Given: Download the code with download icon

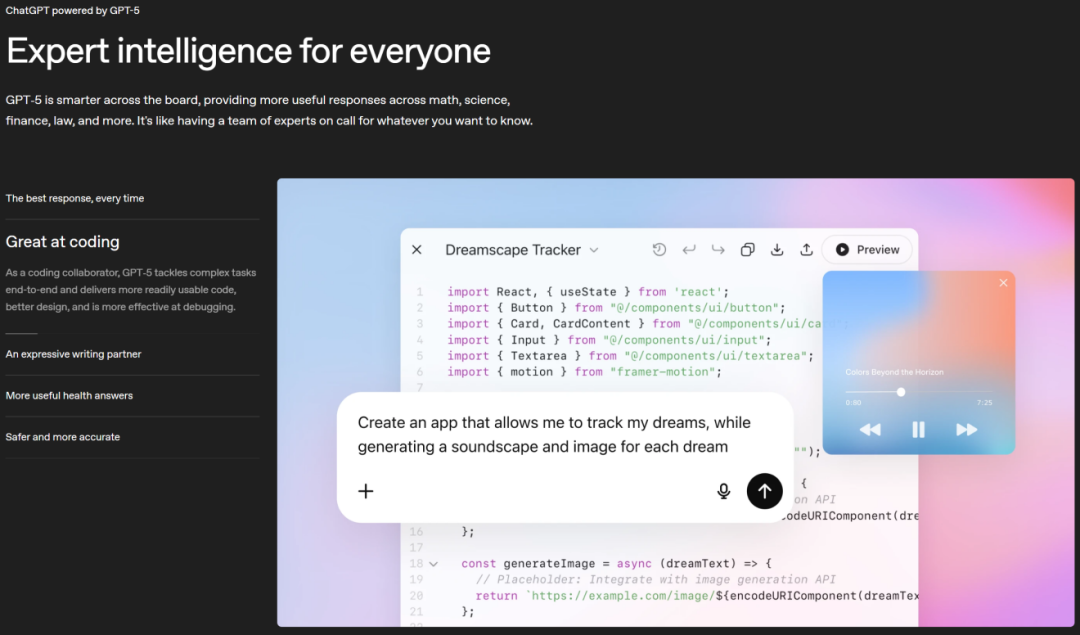Looking at the screenshot, I should [777, 250].
